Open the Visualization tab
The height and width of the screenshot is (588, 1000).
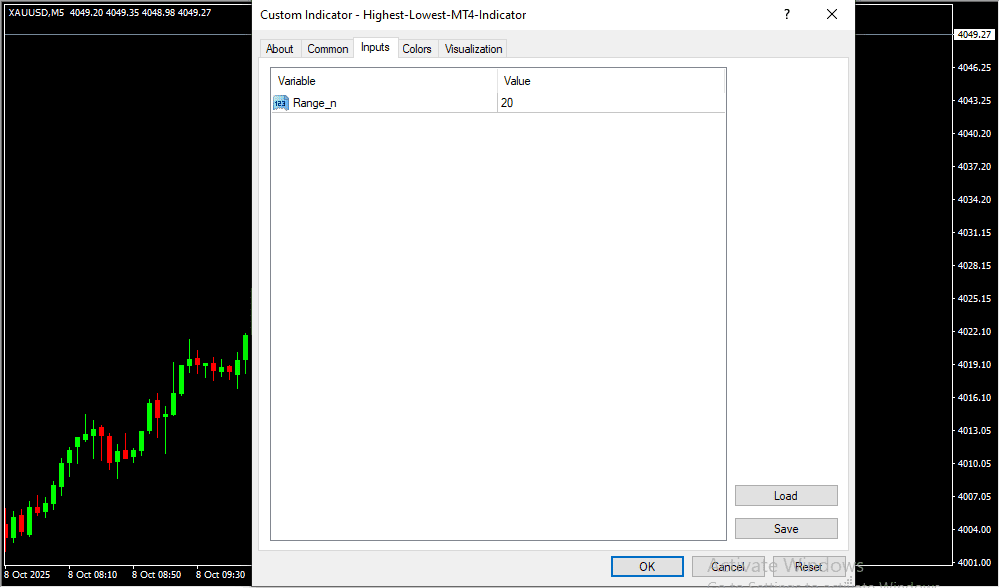(473, 49)
